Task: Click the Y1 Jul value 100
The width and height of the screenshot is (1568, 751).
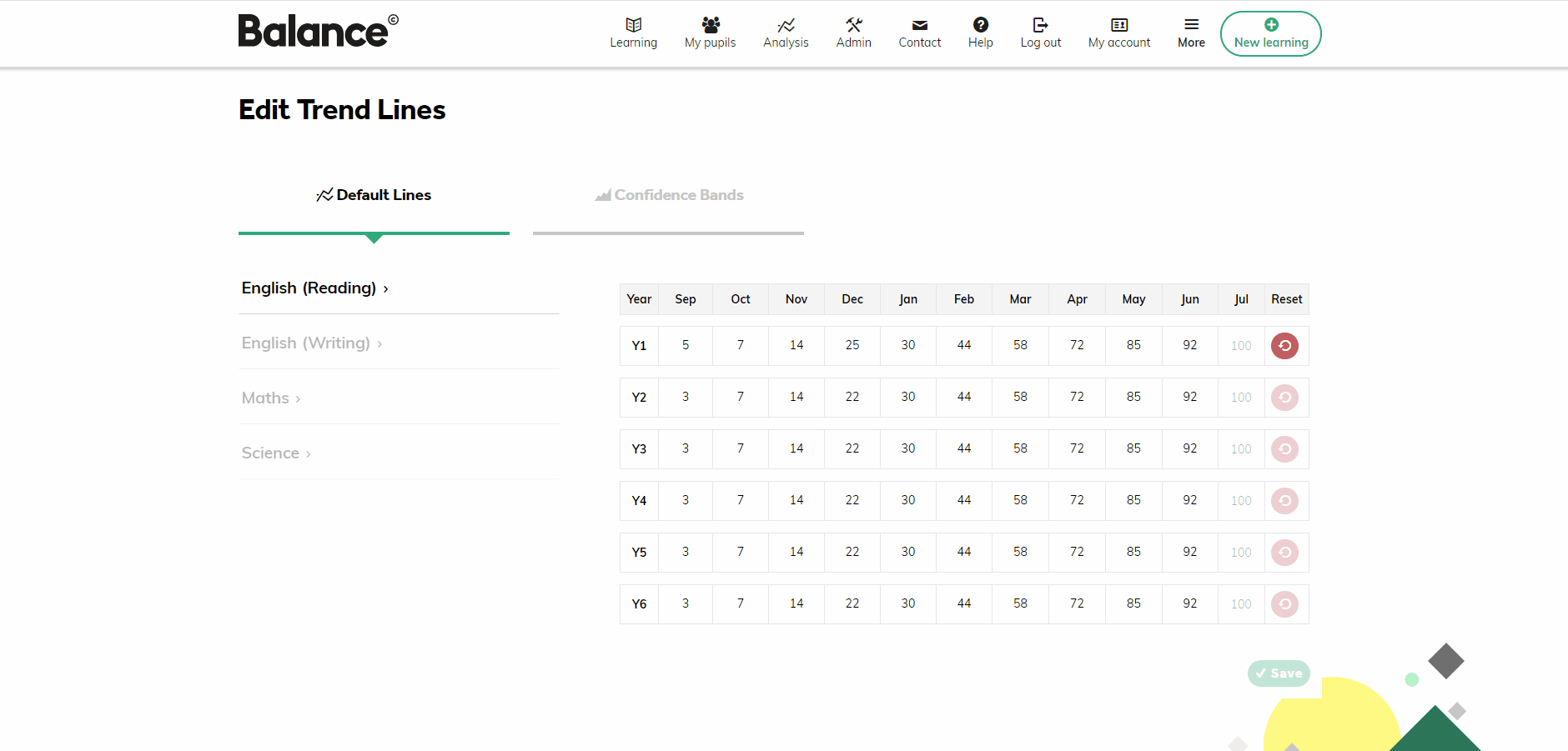Action: click(x=1241, y=346)
